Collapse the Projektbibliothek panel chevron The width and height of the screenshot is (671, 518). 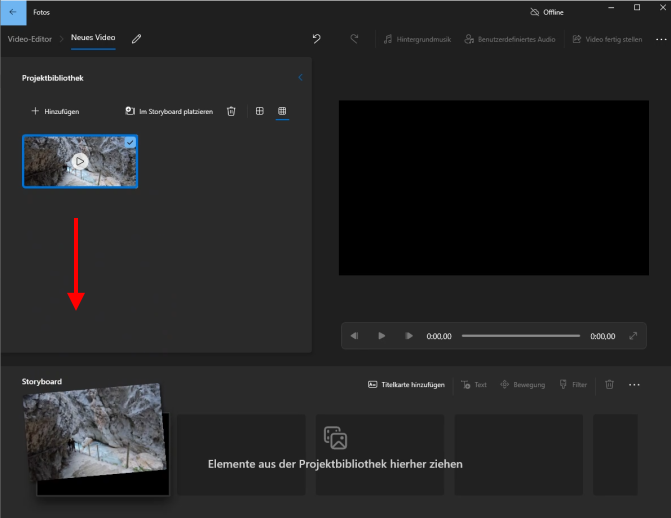[x=301, y=77]
